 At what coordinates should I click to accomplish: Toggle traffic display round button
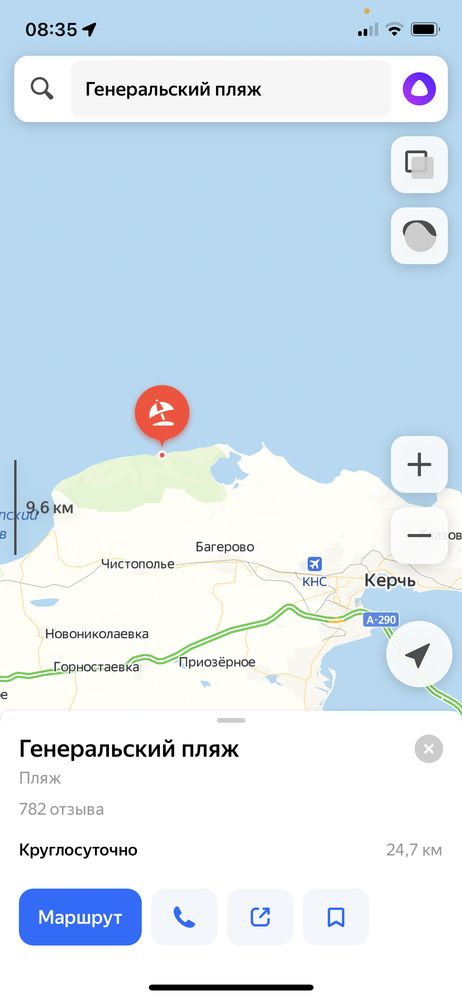tap(419, 236)
